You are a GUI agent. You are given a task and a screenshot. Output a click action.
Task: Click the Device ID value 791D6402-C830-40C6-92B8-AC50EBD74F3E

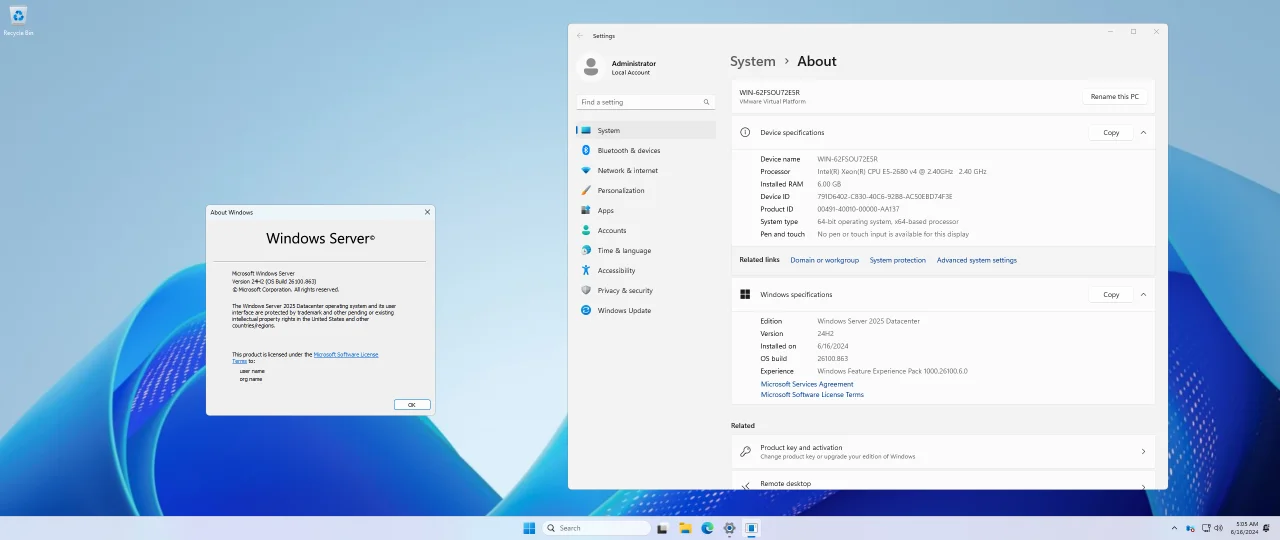(885, 196)
